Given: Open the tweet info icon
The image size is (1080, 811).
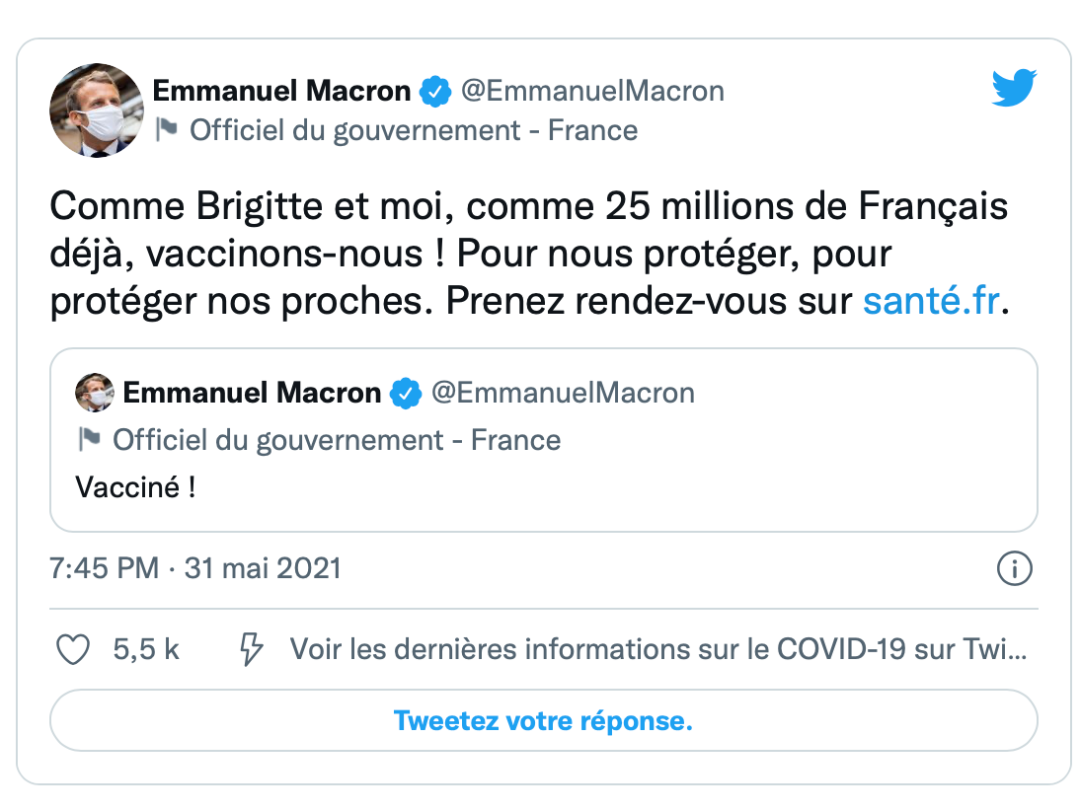Looking at the screenshot, I should (x=1014, y=570).
